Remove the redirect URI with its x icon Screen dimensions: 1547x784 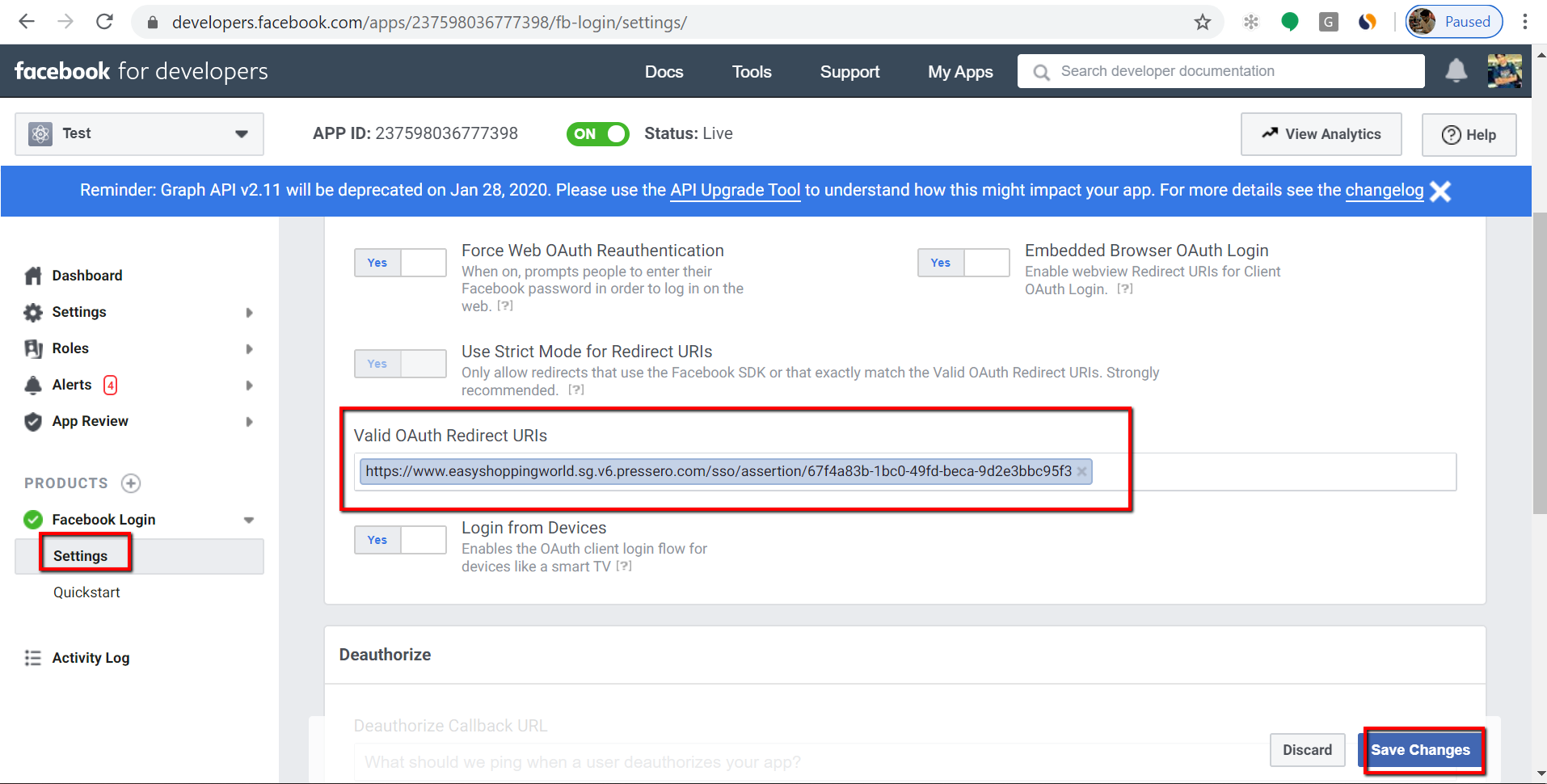(x=1081, y=471)
